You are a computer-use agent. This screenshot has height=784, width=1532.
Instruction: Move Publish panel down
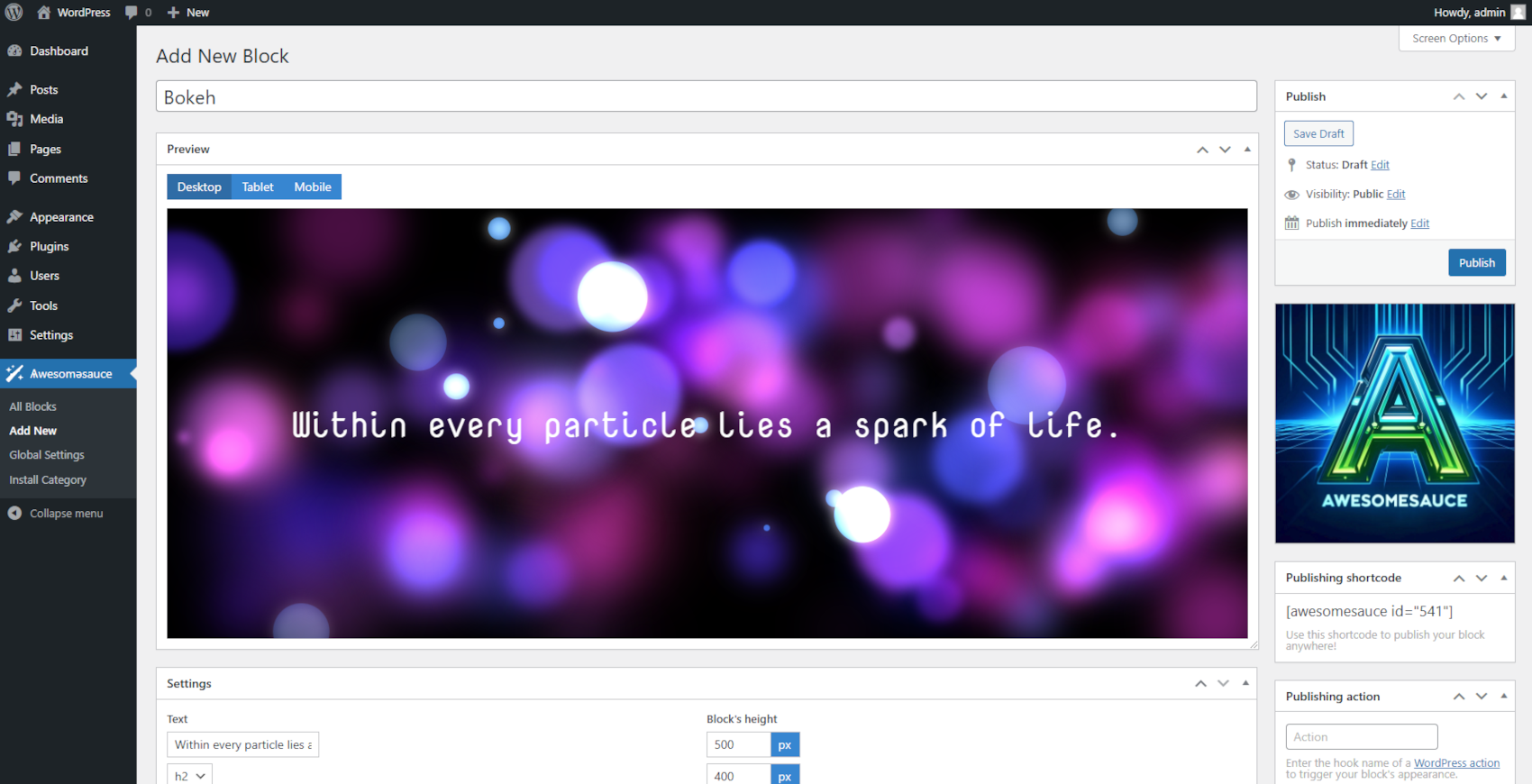pyautogui.click(x=1482, y=96)
